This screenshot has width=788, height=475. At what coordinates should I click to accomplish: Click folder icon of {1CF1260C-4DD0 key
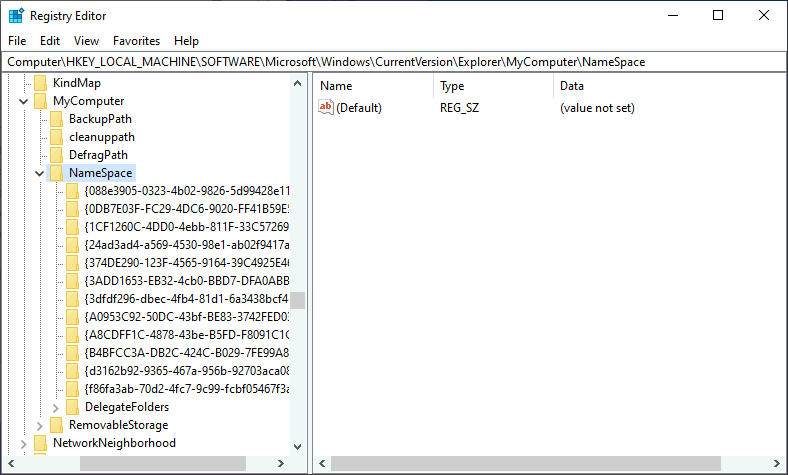point(73,227)
